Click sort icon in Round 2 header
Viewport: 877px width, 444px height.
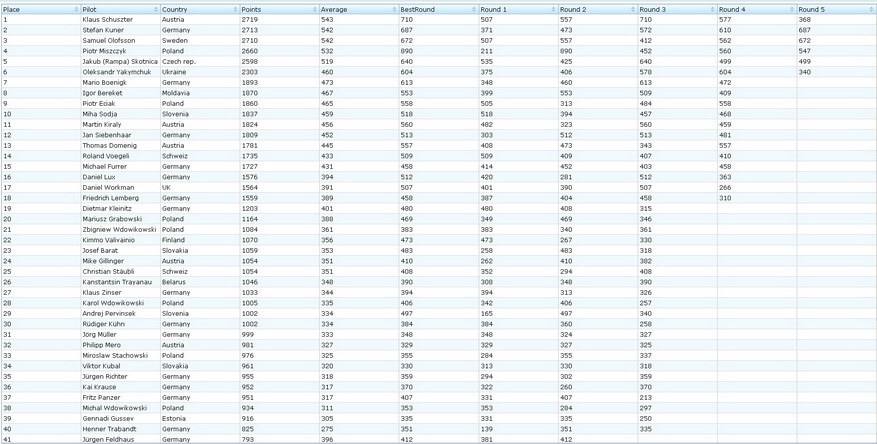tap(632, 9)
